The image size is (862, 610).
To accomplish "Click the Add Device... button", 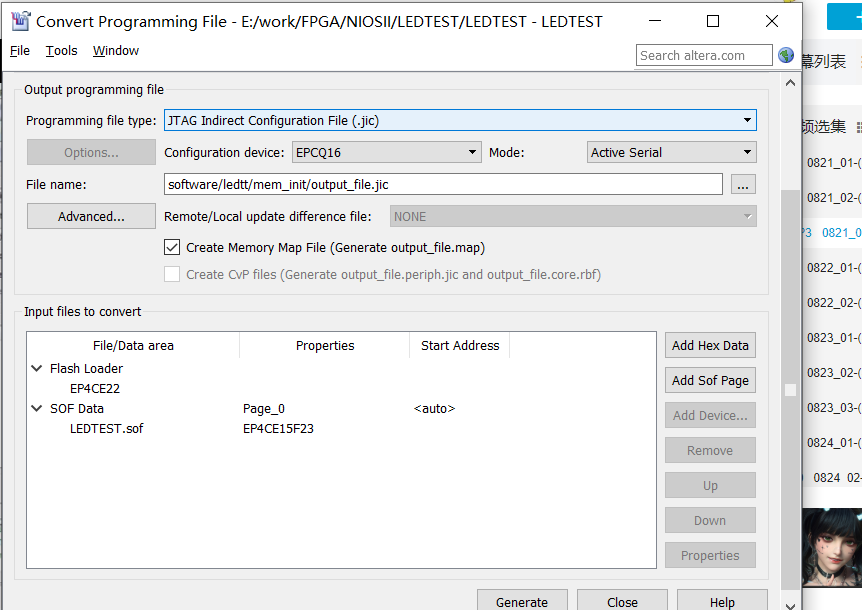I will click(x=710, y=415).
